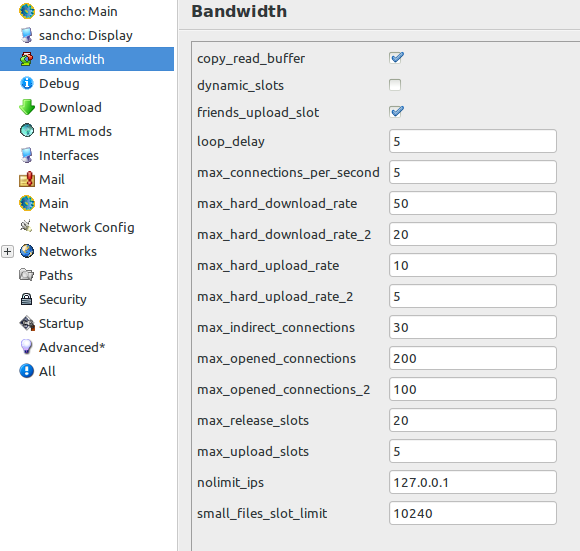Open Debug settings via its info icon
The width and height of the screenshot is (580, 551).
coord(27,83)
